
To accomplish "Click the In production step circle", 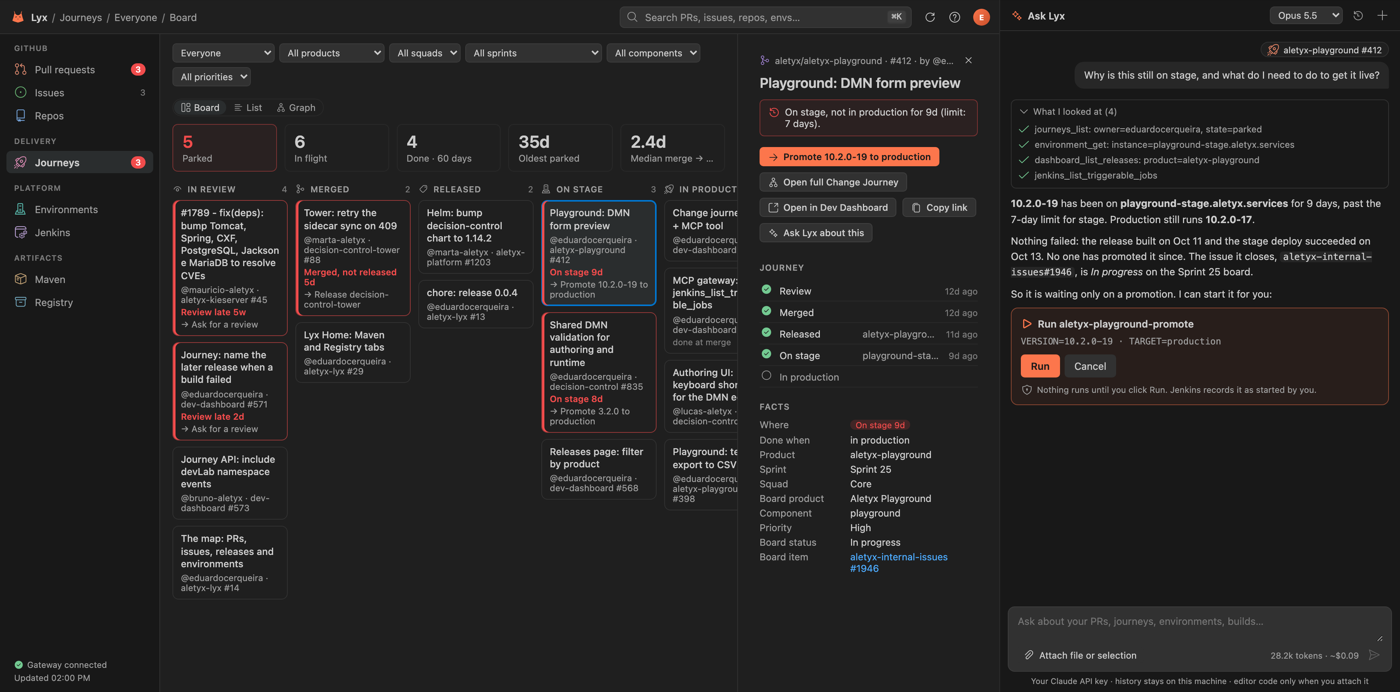I will coord(767,376).
